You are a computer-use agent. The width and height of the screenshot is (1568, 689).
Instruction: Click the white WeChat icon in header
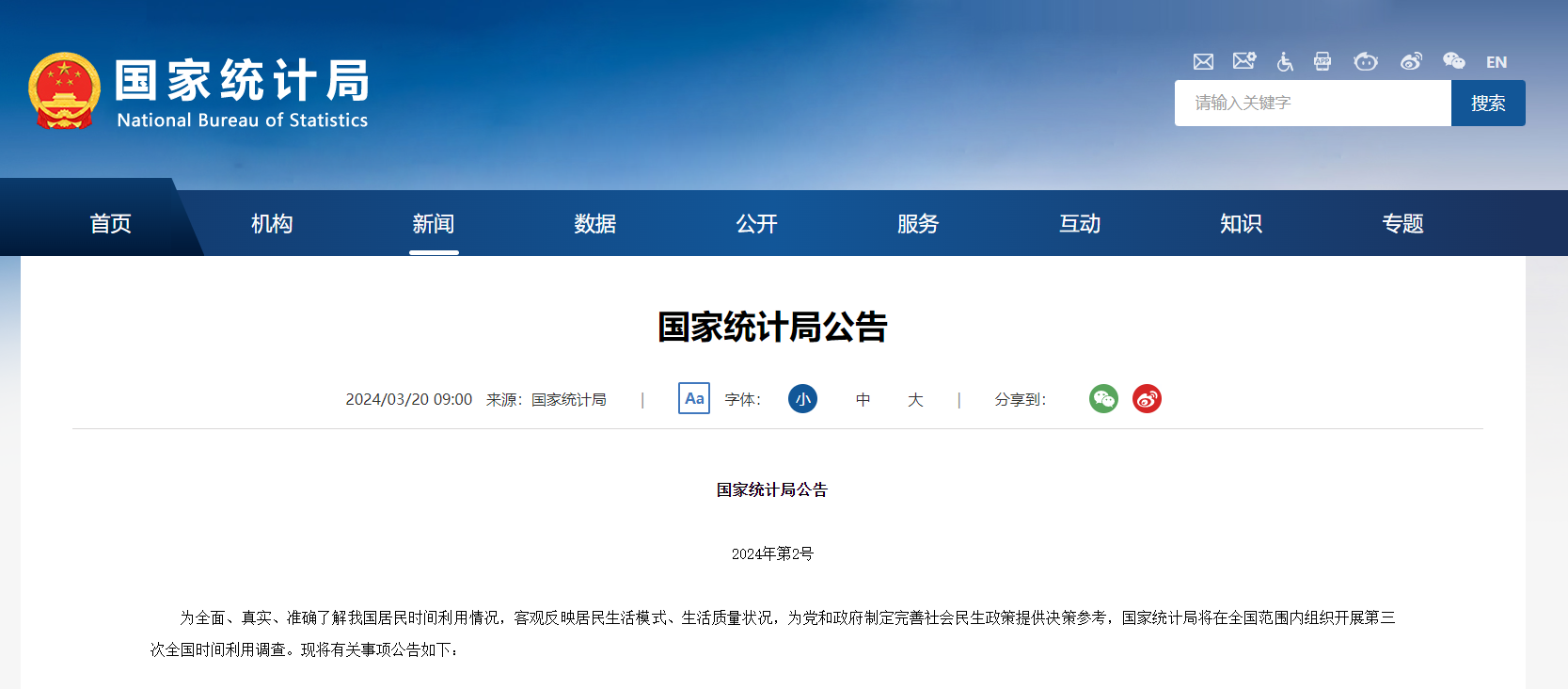click(x=1453, y=61)
